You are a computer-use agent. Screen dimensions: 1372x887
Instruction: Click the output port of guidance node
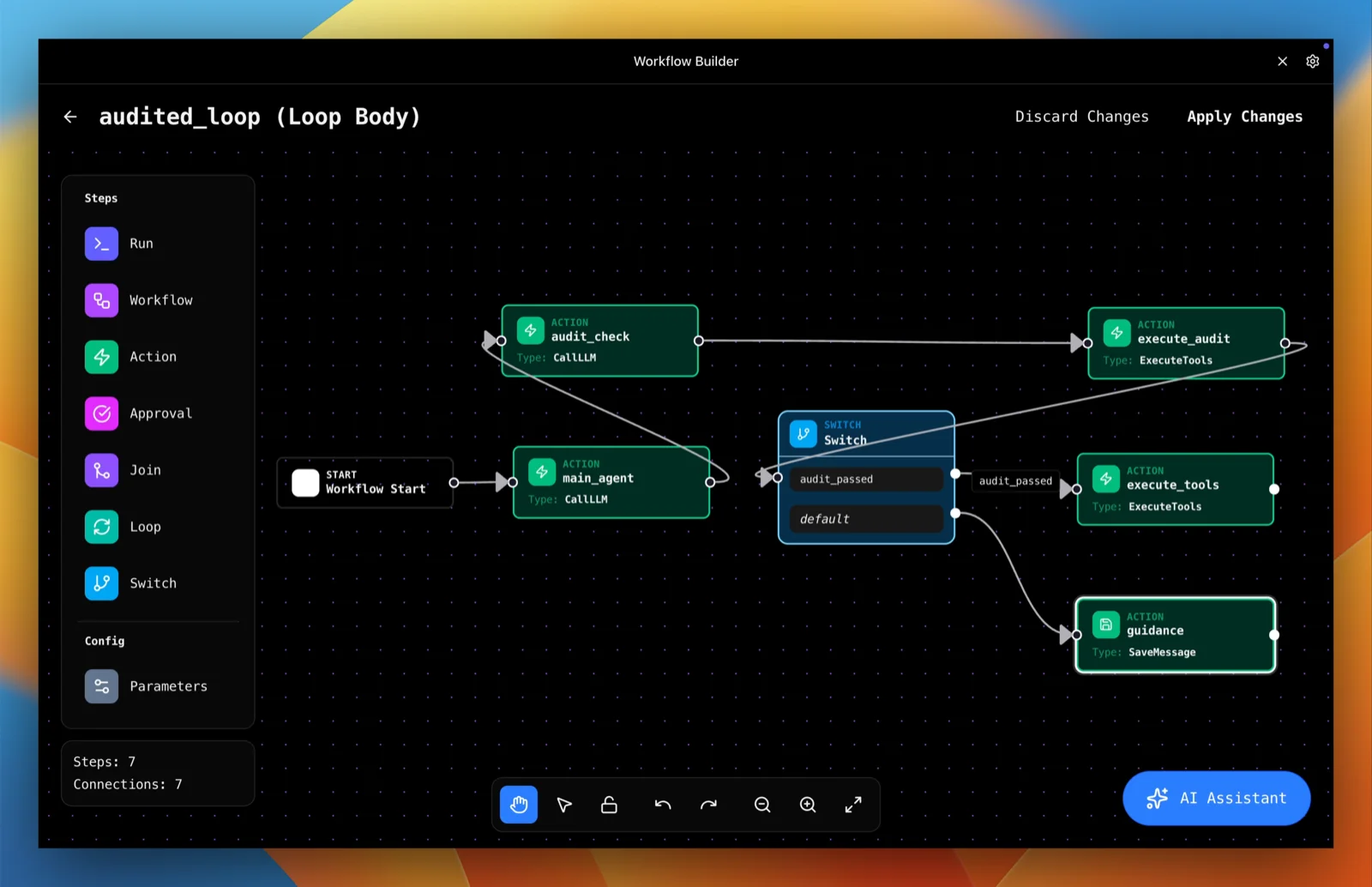pos(1274,635)
